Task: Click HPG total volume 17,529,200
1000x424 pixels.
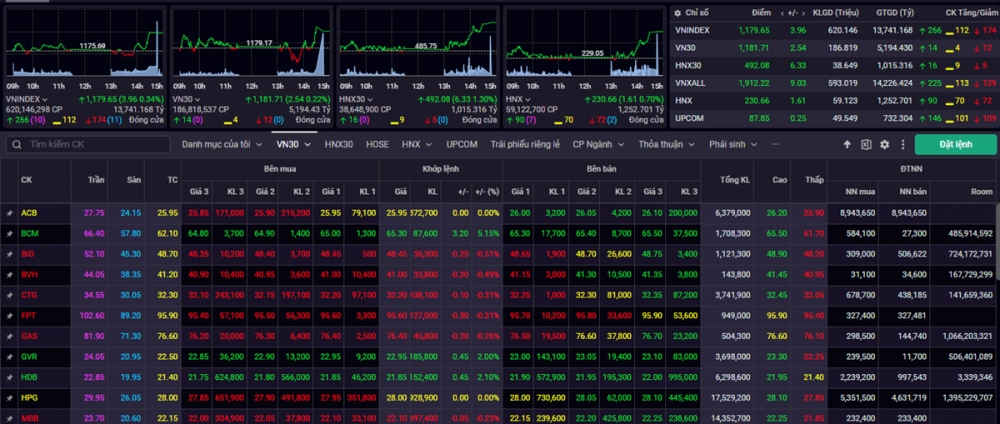Action: (732, 397)
